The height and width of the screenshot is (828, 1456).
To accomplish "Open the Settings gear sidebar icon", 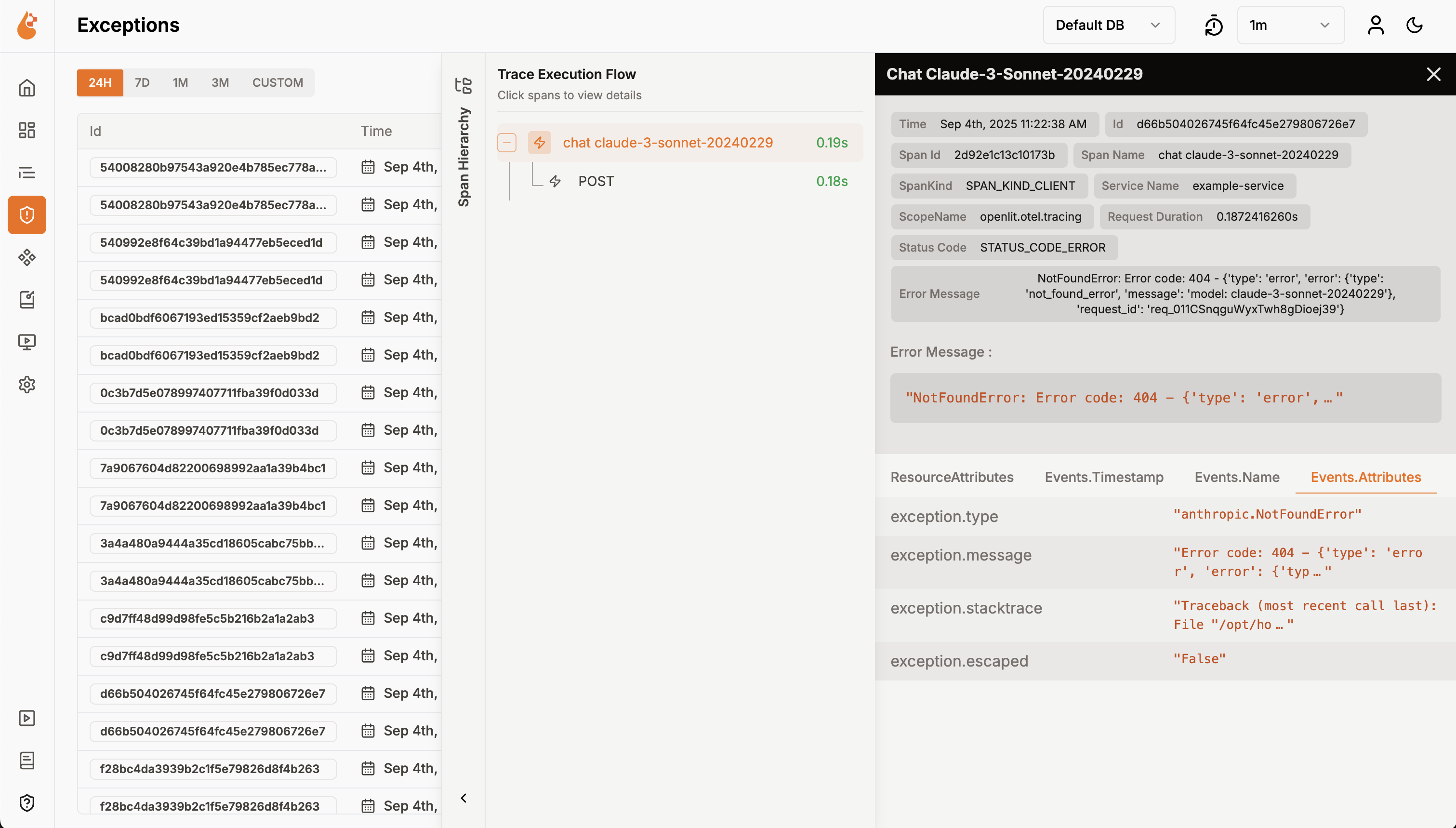I will [x=26, y=385].
